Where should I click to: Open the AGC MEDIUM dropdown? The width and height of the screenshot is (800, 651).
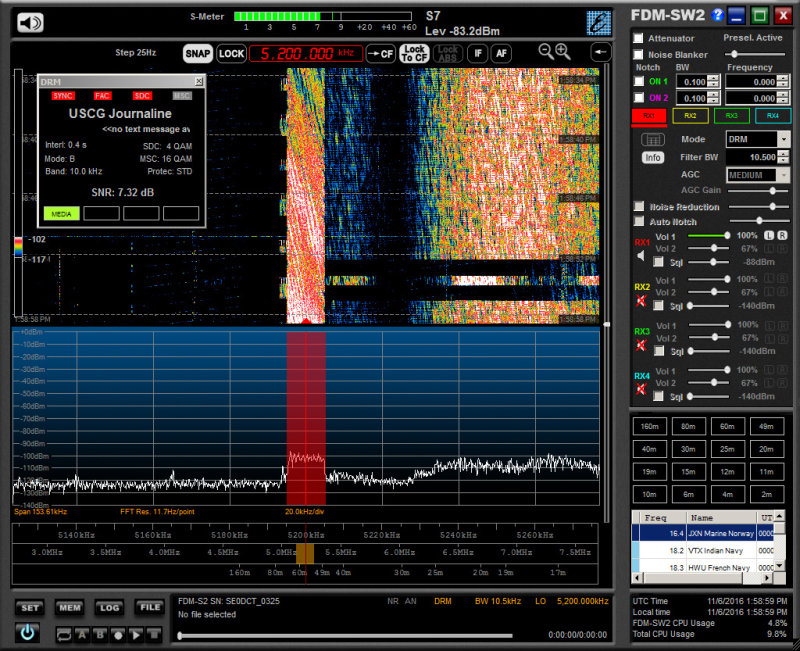click(x=784, y=175)
